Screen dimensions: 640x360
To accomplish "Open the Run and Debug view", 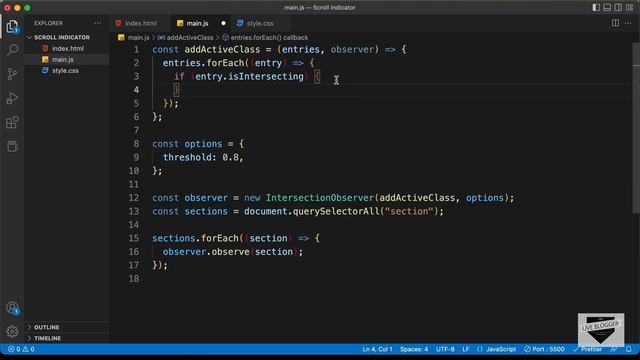I will point(12,98).
